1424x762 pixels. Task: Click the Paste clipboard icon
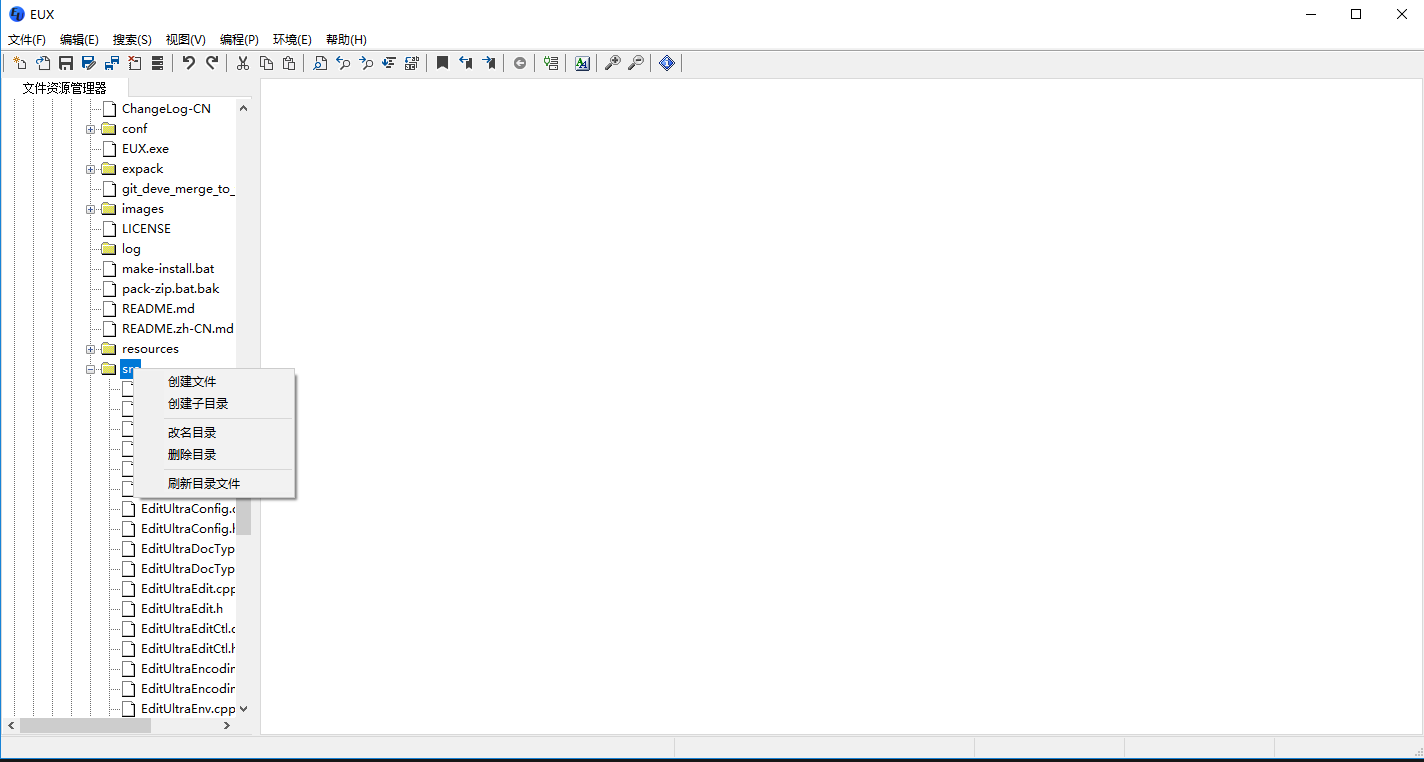(289, 63)
